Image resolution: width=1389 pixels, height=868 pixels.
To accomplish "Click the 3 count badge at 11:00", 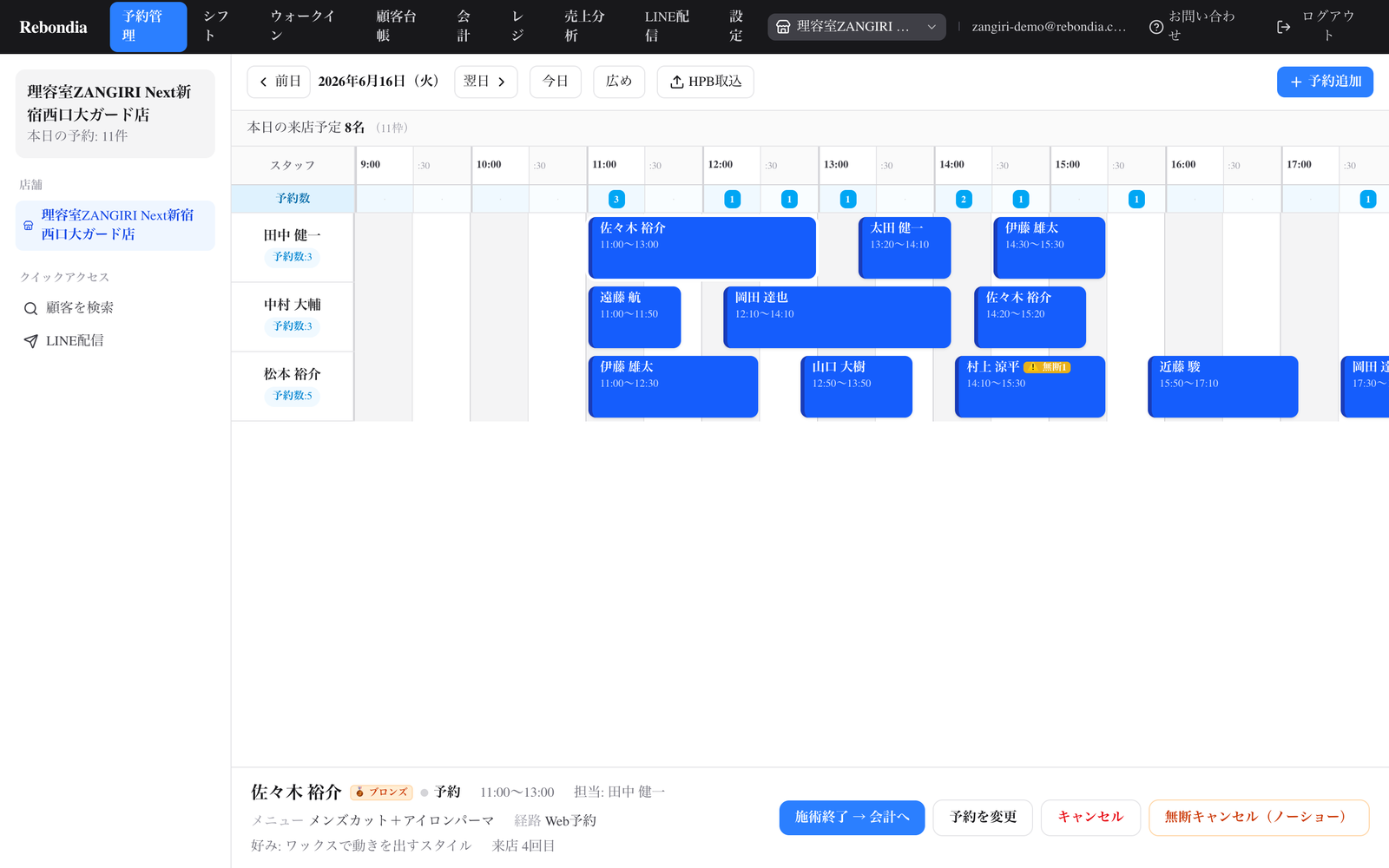I will click(x=616, y=199).
